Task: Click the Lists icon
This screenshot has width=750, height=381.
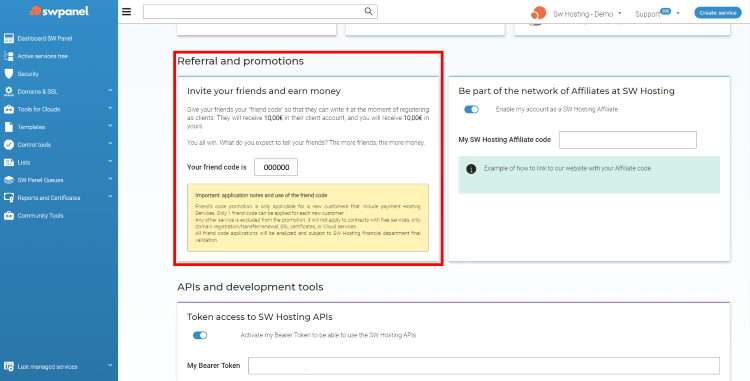Action: pyautogui.click(x=9, y=163)
